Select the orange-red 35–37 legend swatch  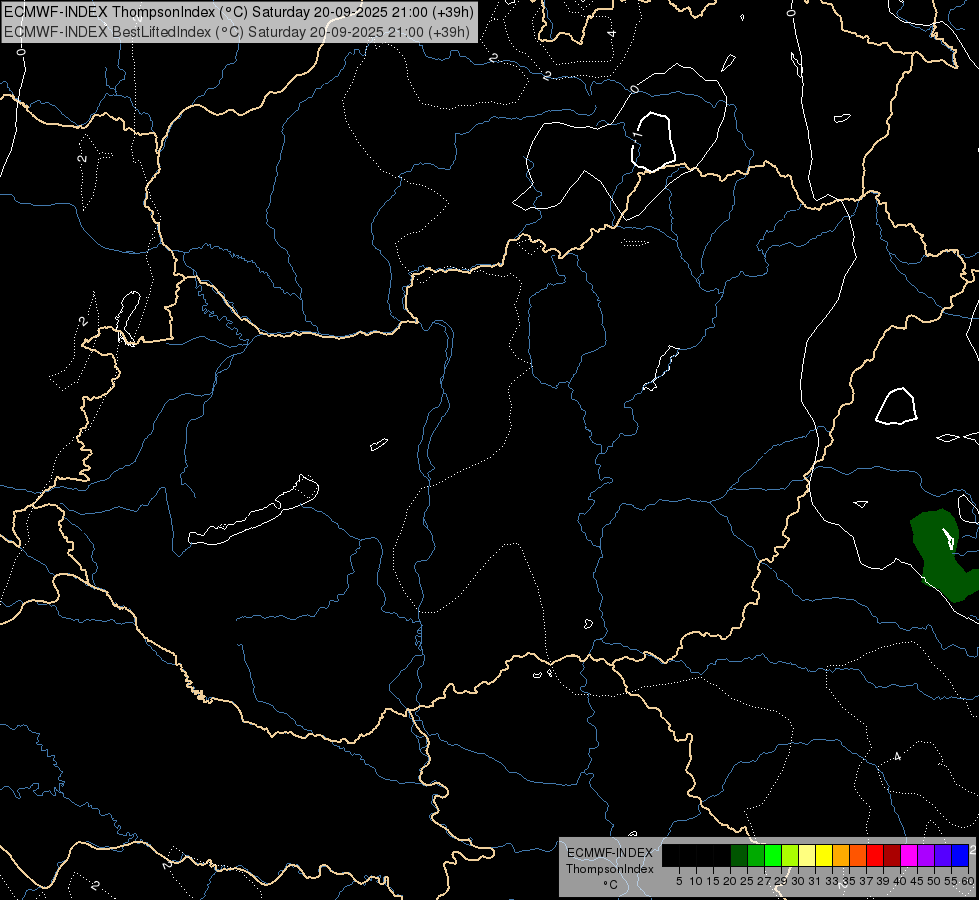(858, 855)
